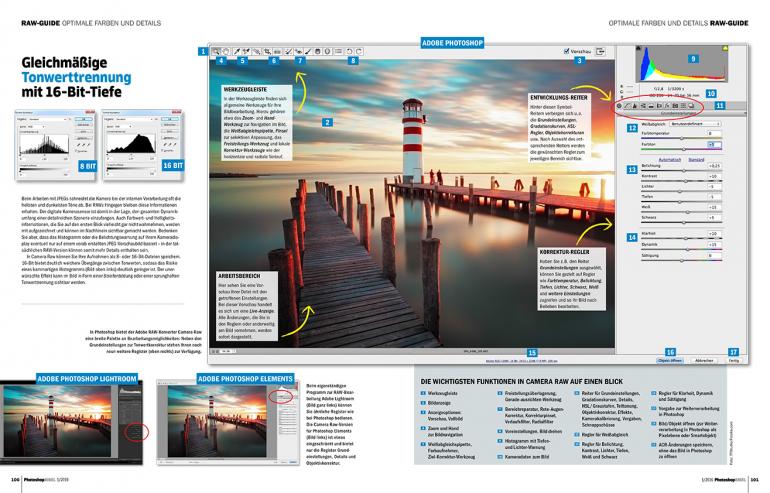Open workflow options link below the image
The height and width of the screenshot is (493, 770).
(522, 361)
